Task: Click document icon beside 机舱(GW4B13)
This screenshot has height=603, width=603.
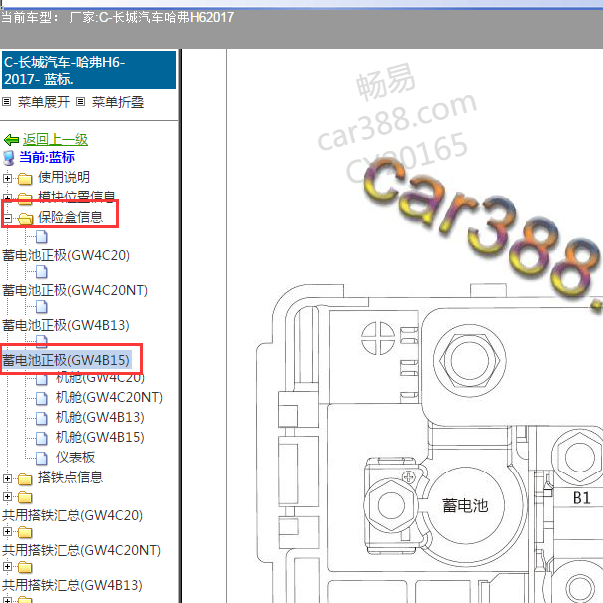Action: coord(42,418)
